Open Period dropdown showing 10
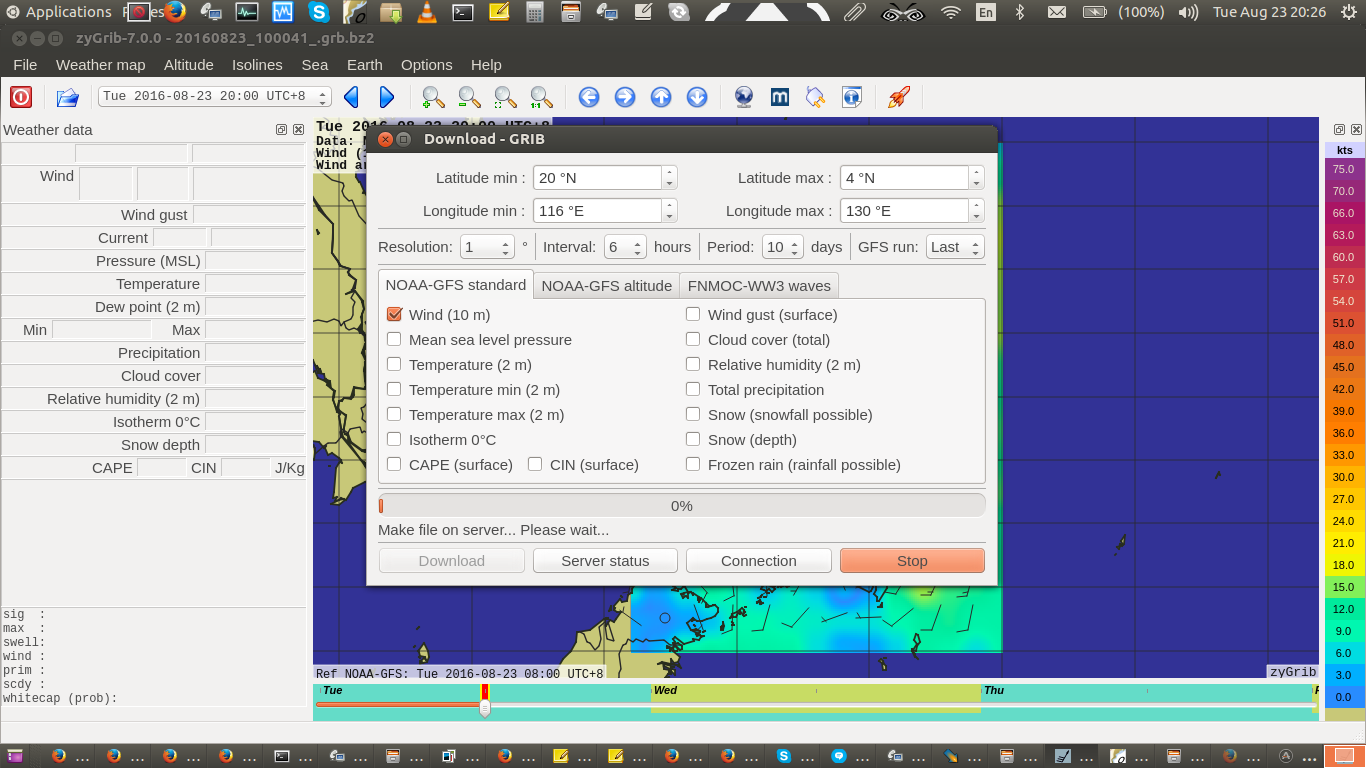 click(x=782, y=247)
